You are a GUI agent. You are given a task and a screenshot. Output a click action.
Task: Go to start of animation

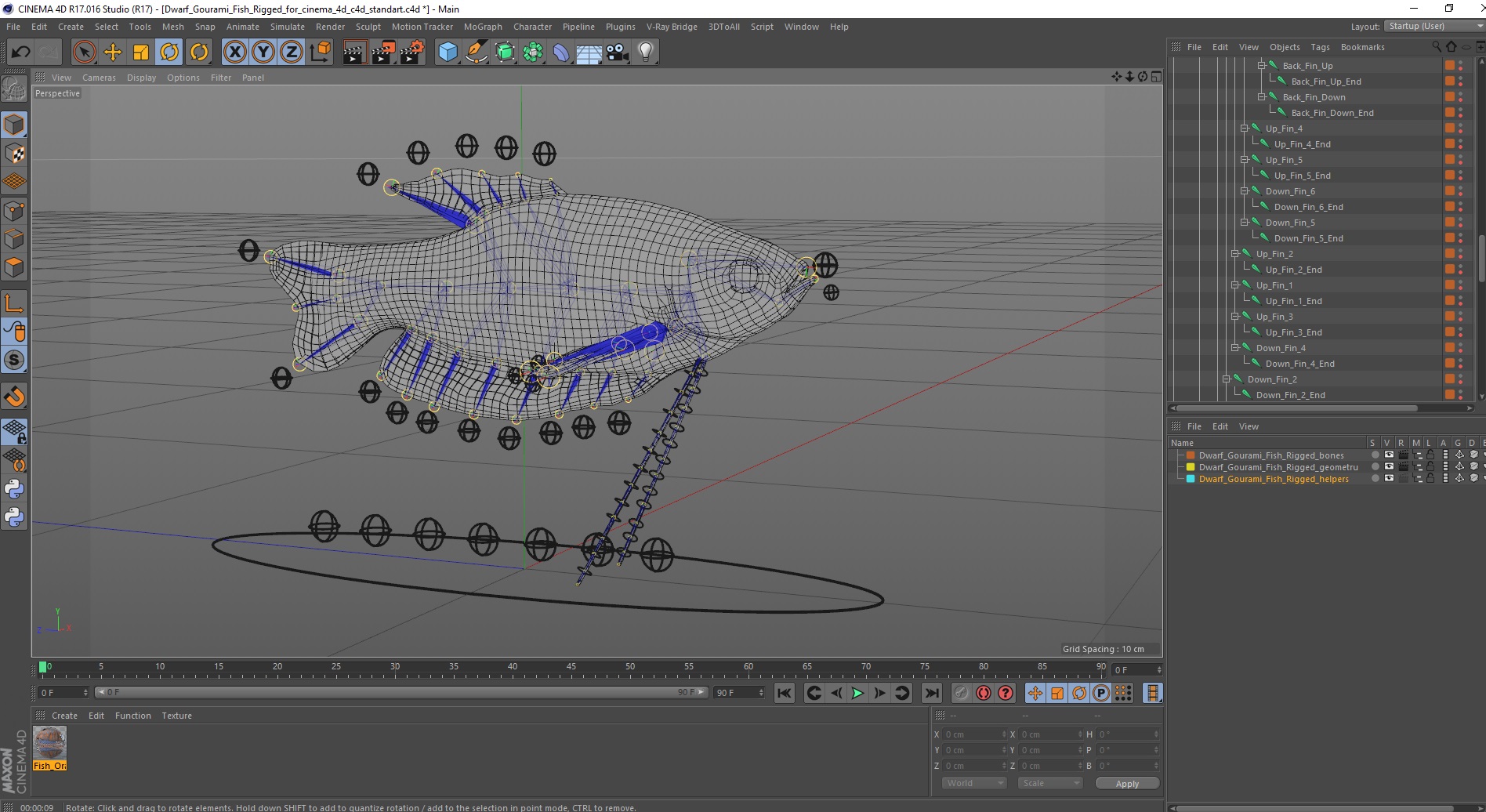[x=784, y=693]
